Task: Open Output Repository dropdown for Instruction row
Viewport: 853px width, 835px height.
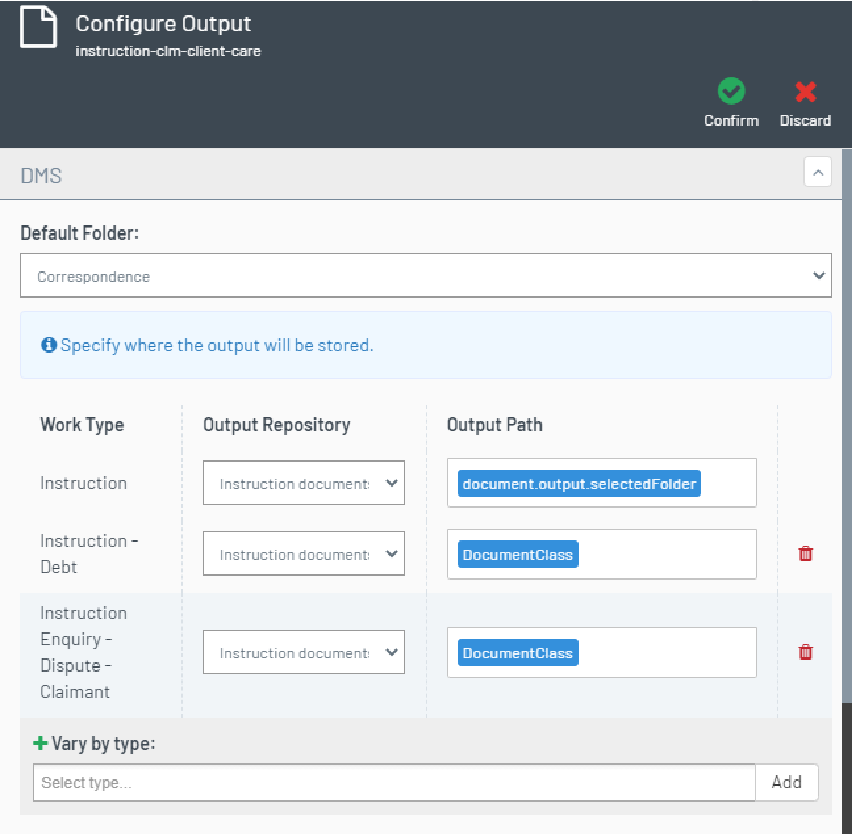Action: 304,483
